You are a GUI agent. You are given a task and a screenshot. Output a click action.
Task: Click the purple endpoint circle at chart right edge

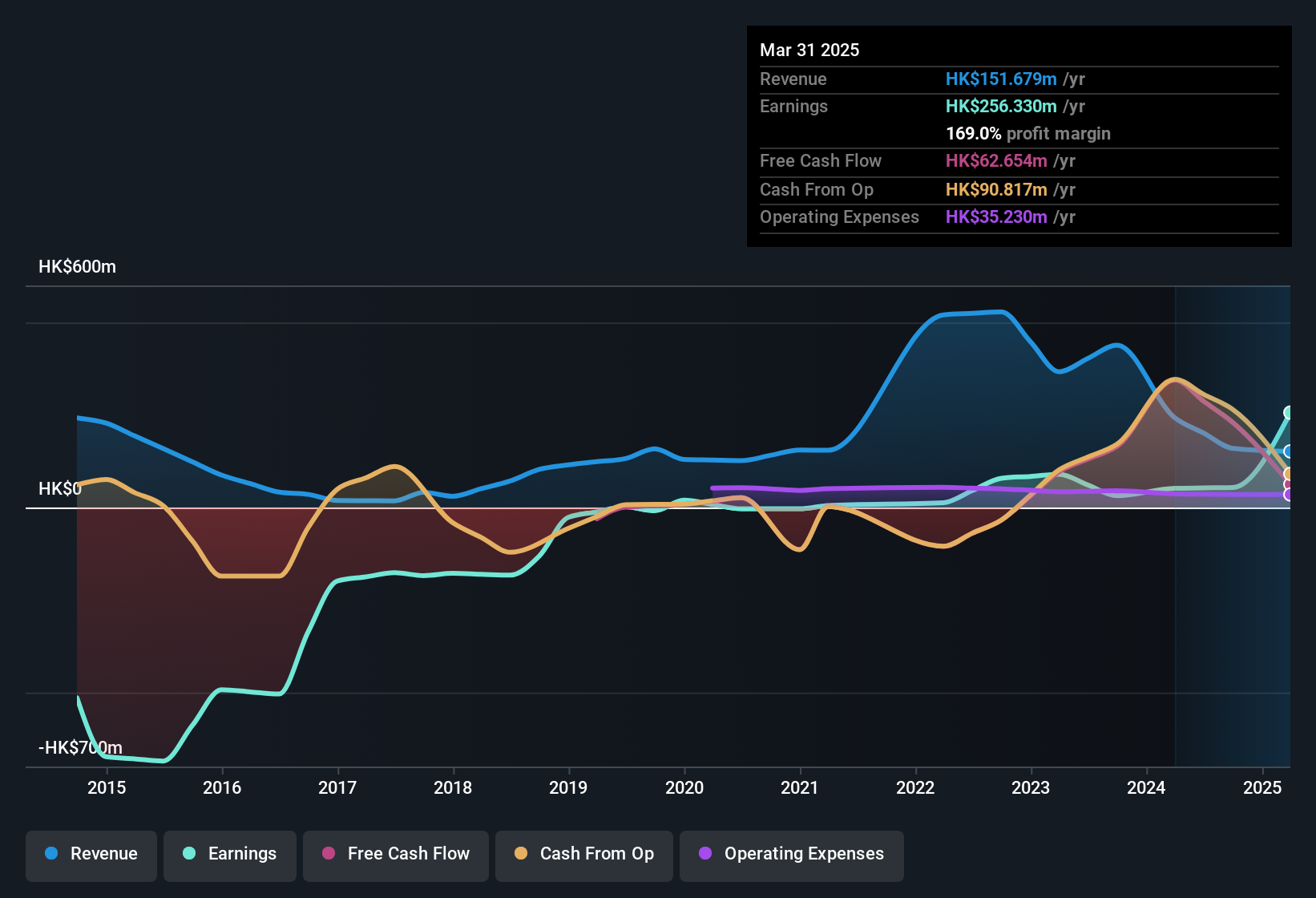click(x=1288, y=495)
